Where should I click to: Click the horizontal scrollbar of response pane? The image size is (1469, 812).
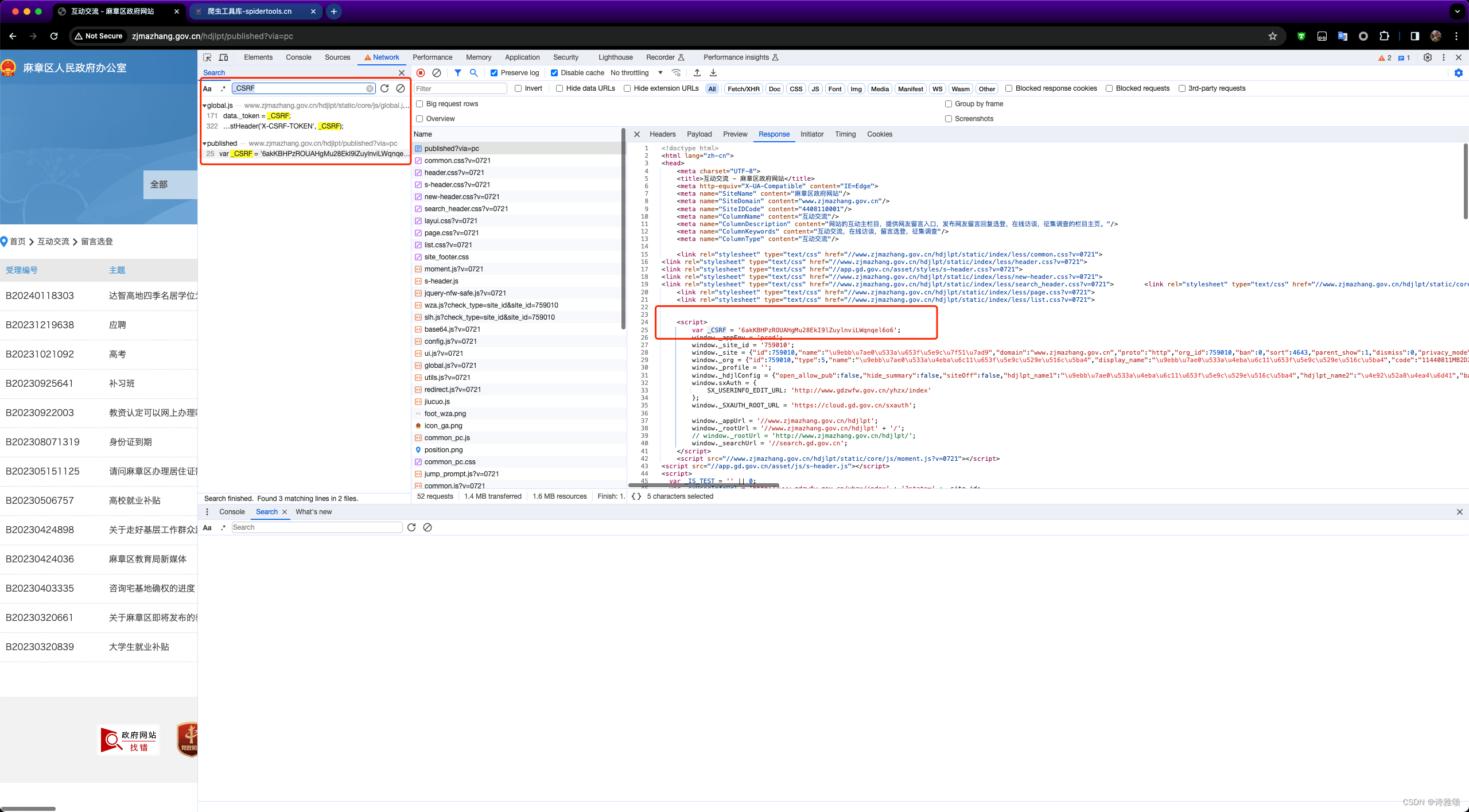click(703, 485)
